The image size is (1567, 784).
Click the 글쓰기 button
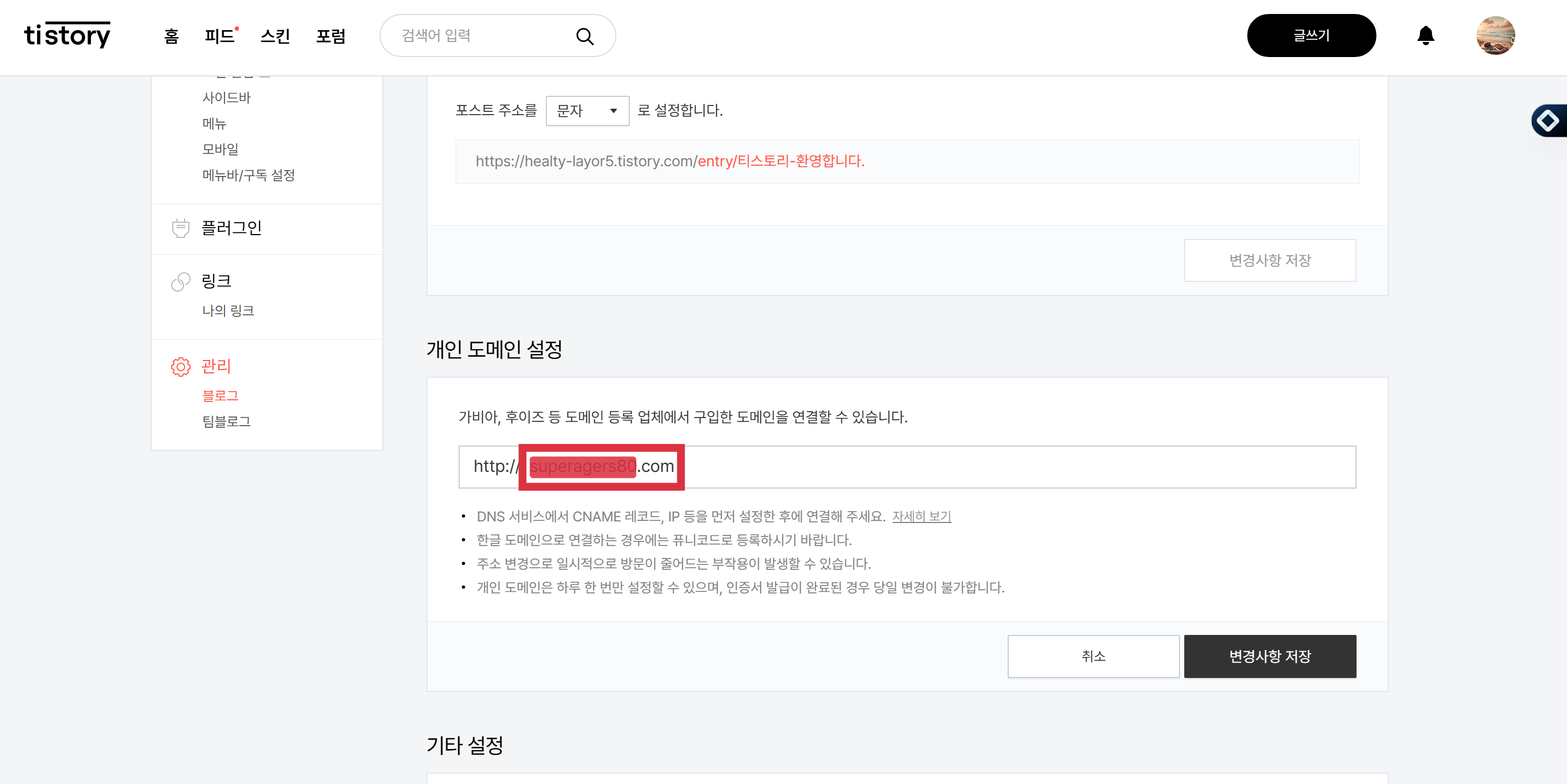click(1311, 36)
